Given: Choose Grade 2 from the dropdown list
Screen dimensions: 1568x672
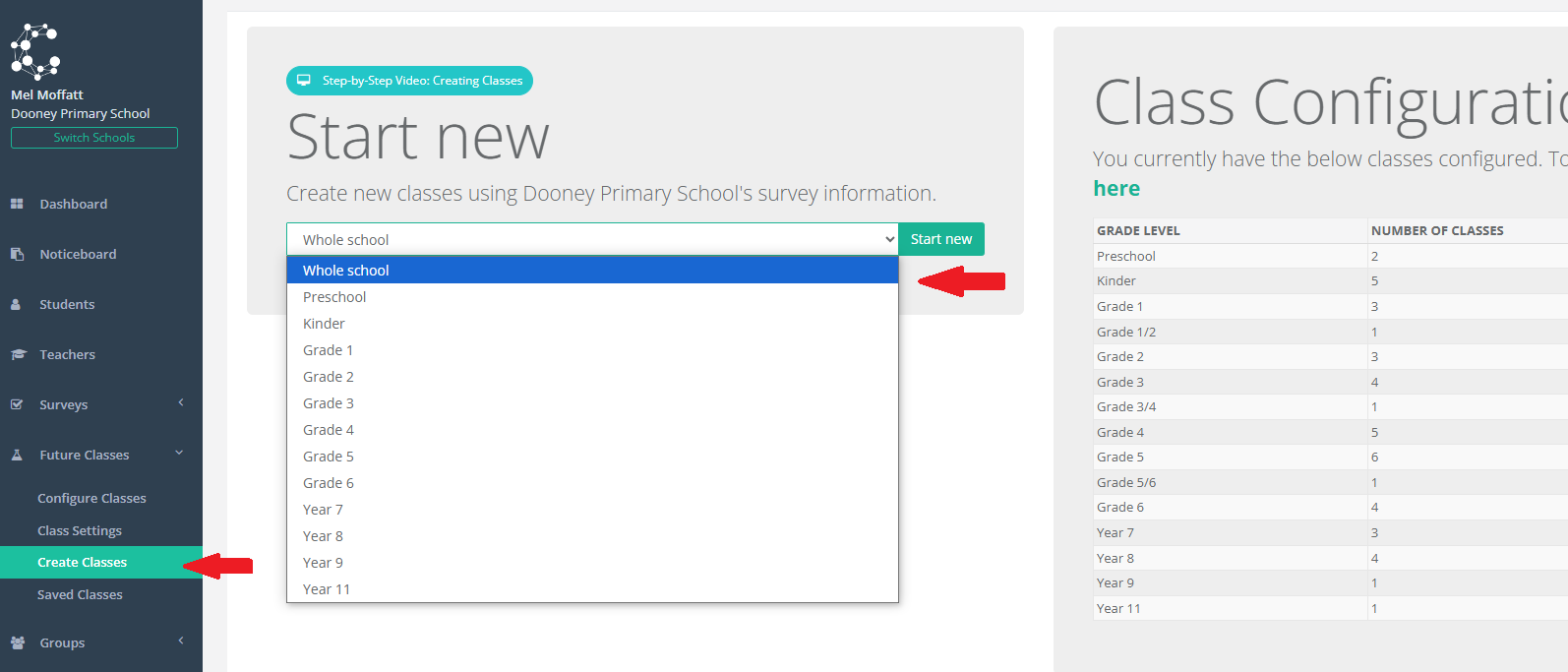Looking at the screenshot, I should point(592,377).
